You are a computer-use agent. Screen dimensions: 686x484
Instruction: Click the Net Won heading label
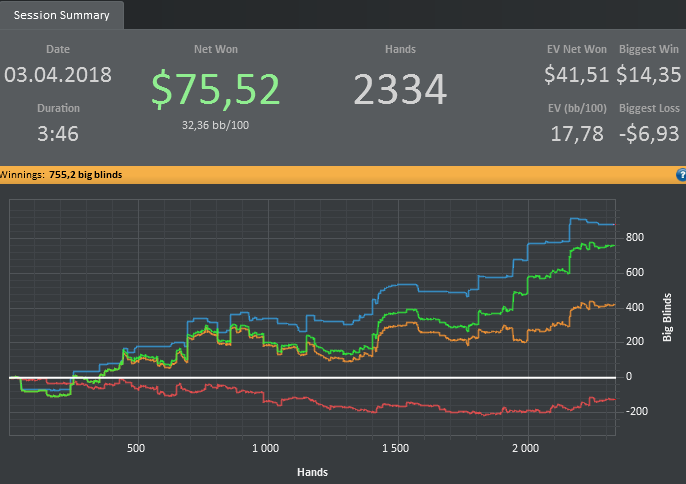click(216, 49)
